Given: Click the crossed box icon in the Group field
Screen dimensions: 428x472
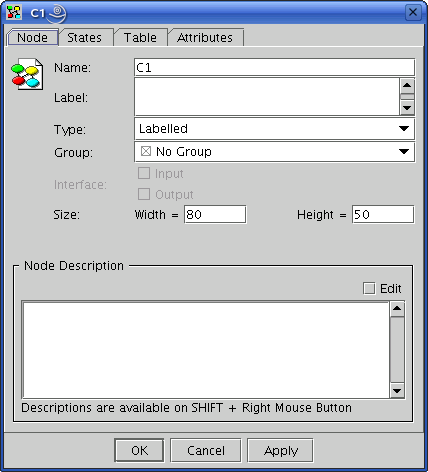Looking at the screenshot, I should tap(146, 152).
